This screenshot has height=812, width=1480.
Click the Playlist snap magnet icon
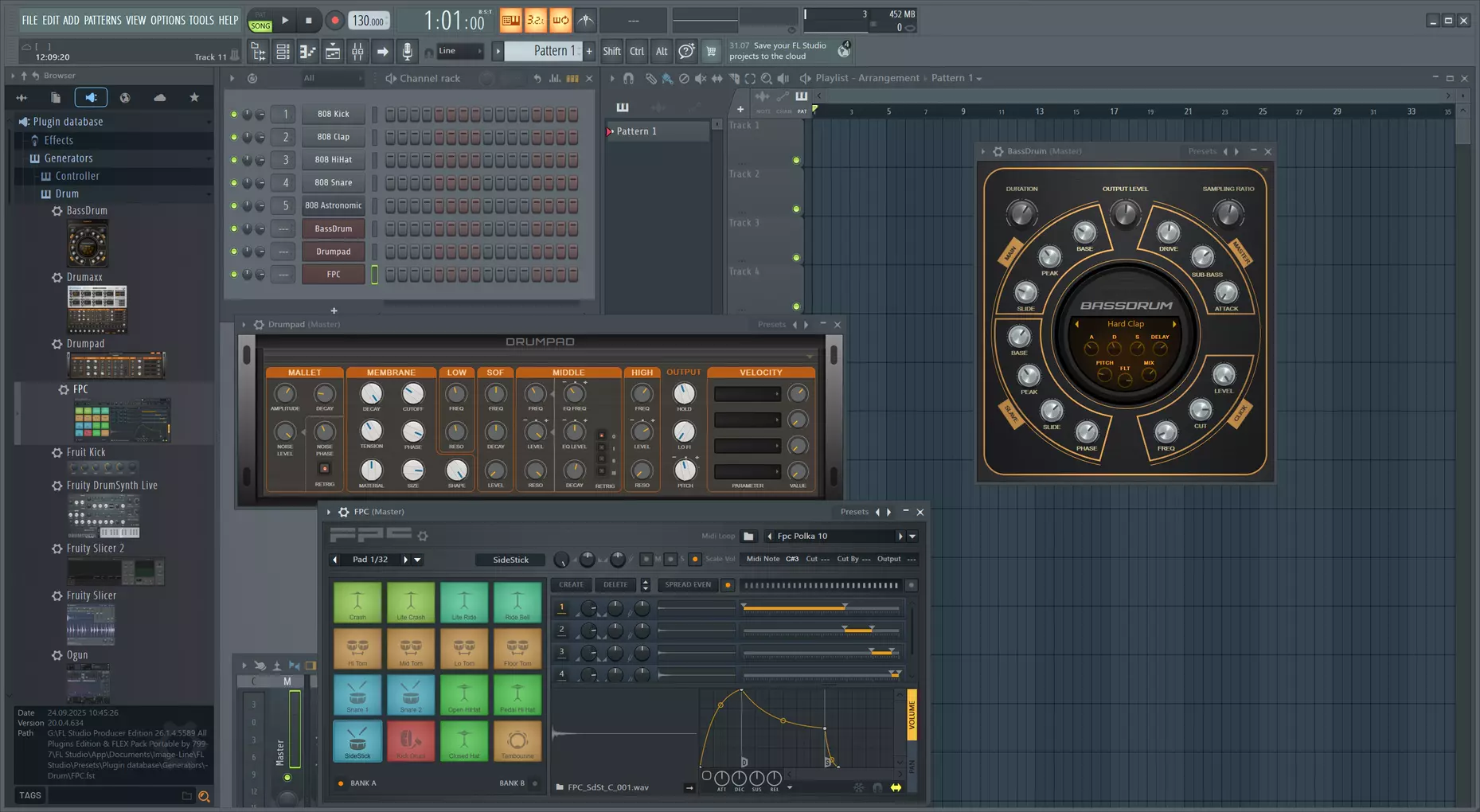tap(628, 78)
